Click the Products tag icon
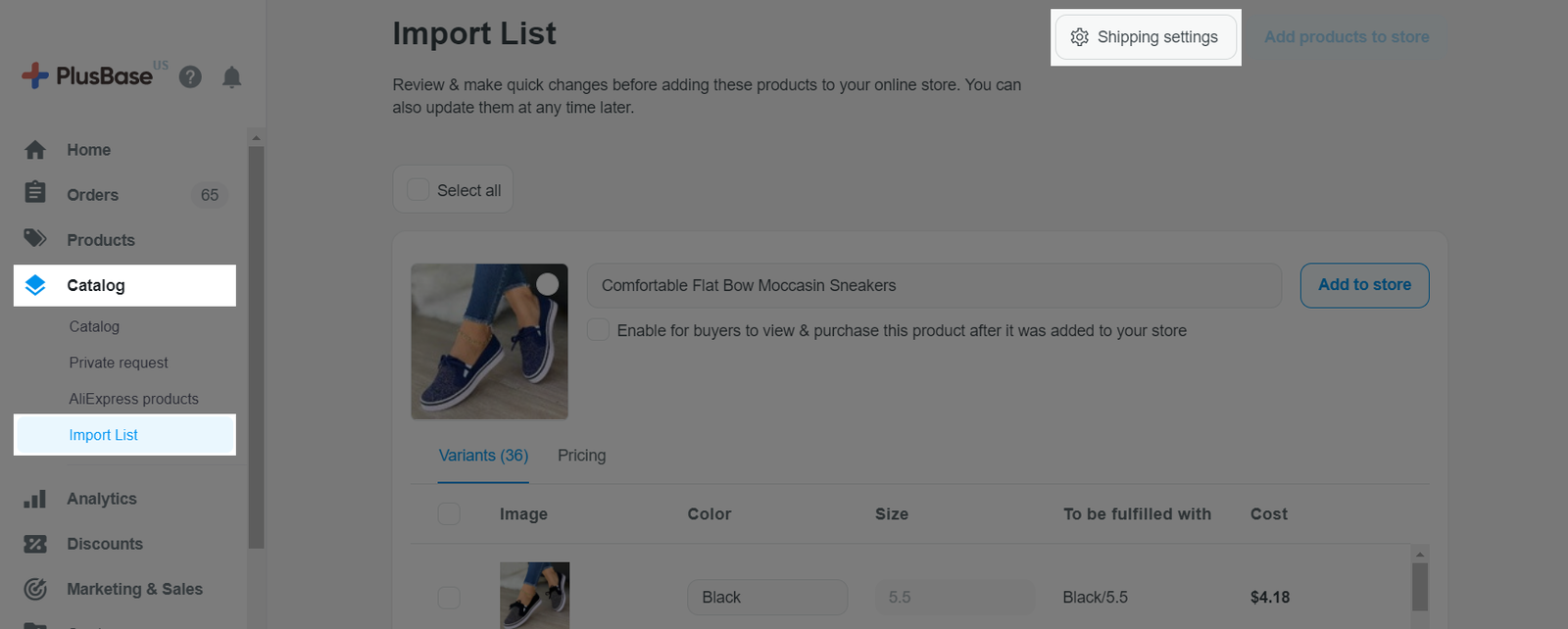Viewport: 1568px width, 629px height. (x=35, y=238)
